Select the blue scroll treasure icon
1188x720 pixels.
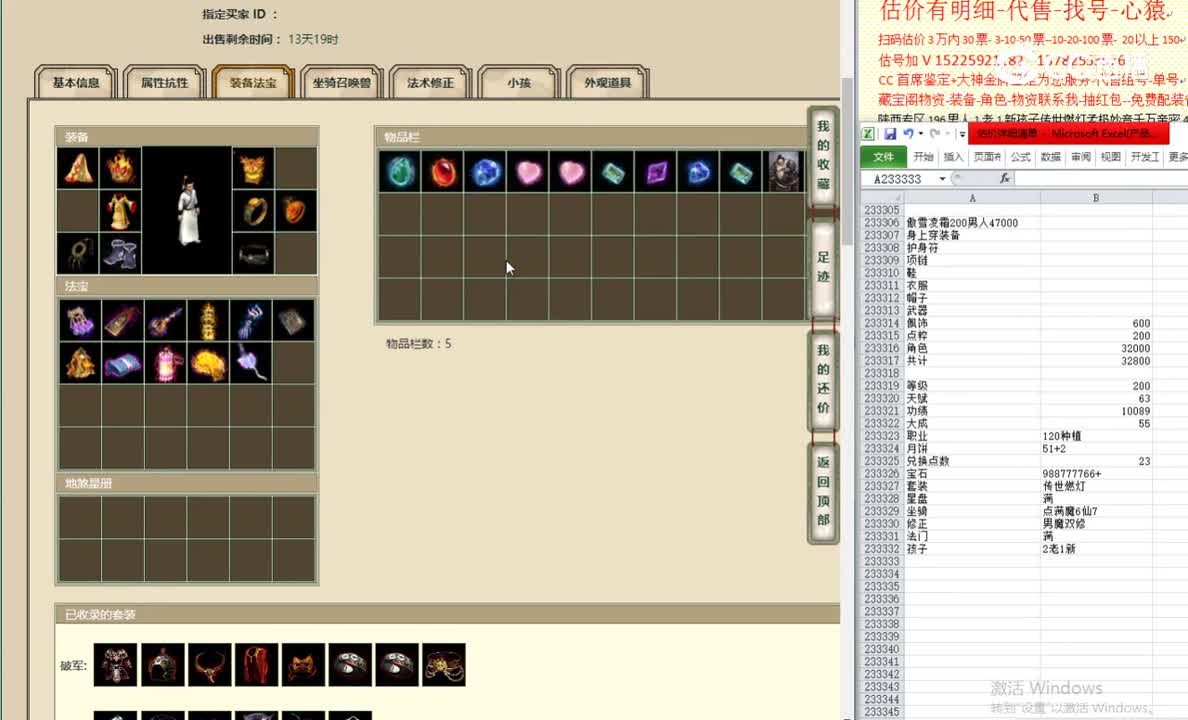point(123,363)
